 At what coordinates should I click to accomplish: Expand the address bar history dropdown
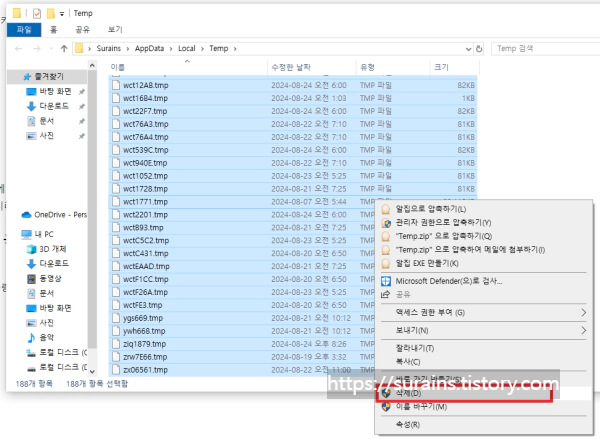click(468, 49)
